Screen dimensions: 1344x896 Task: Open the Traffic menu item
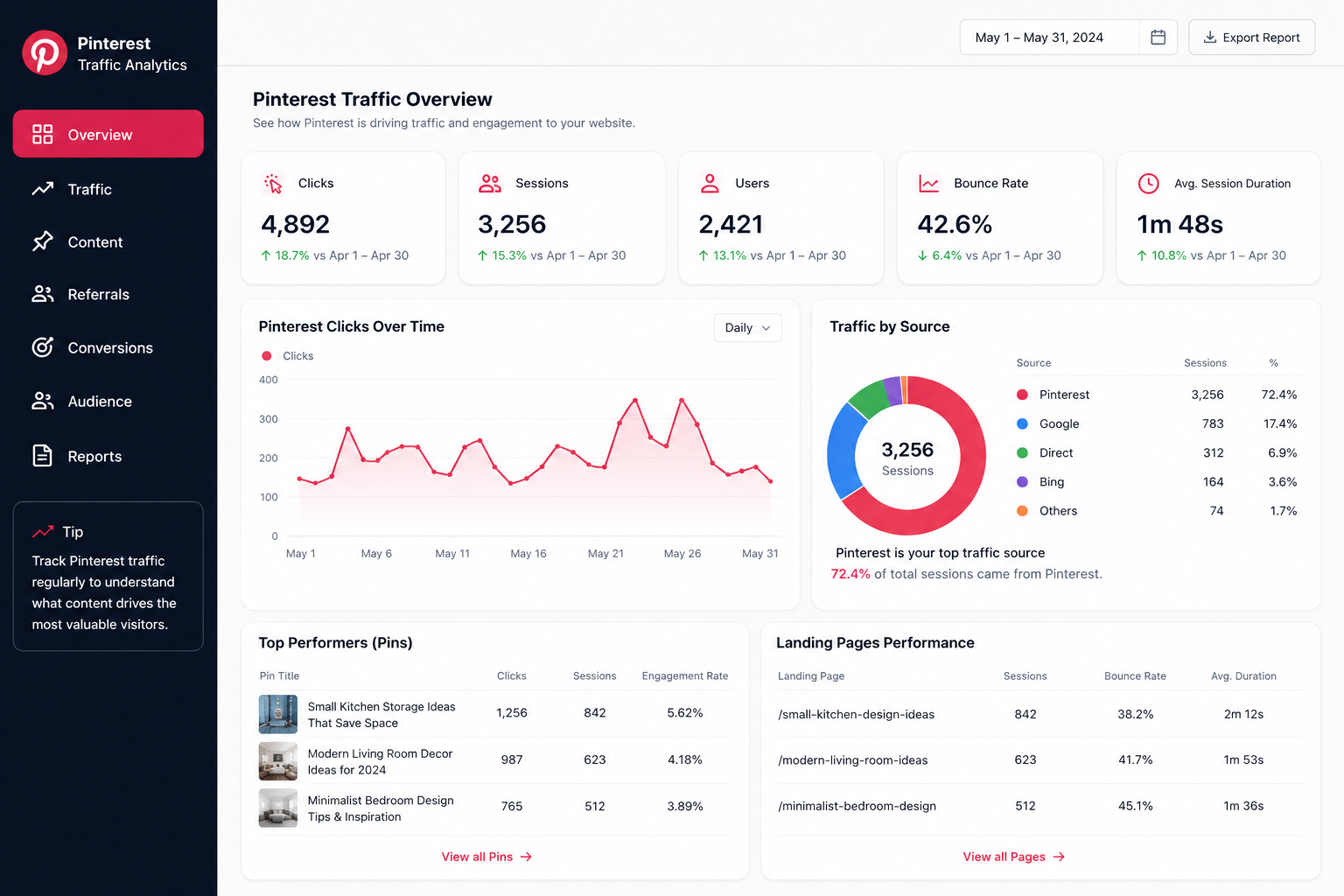coord(108,189)
